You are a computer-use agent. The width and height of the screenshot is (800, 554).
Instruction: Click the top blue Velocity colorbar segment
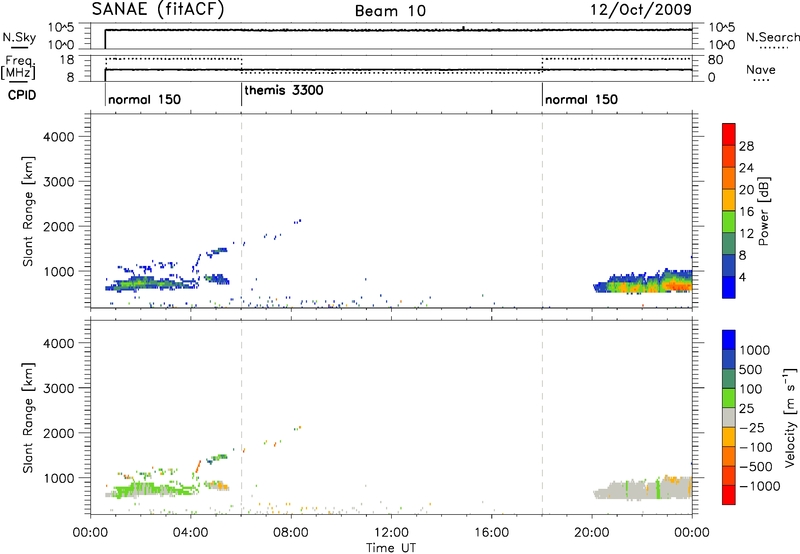coord(729,340)
